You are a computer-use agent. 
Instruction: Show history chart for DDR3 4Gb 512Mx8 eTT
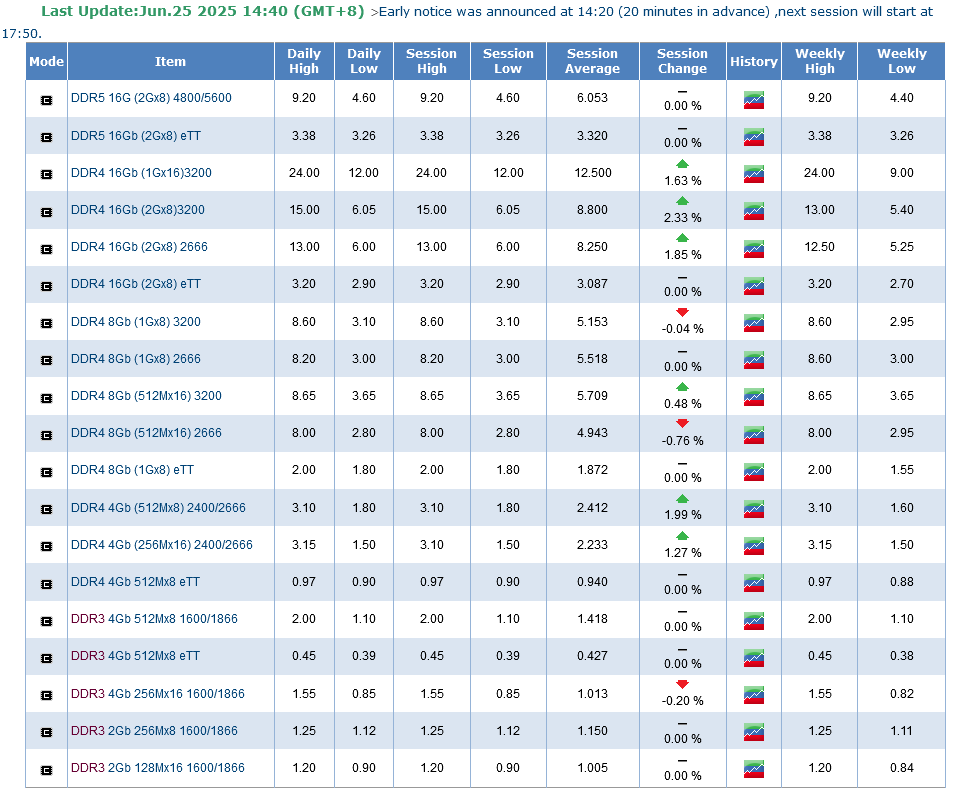(753, 657)
